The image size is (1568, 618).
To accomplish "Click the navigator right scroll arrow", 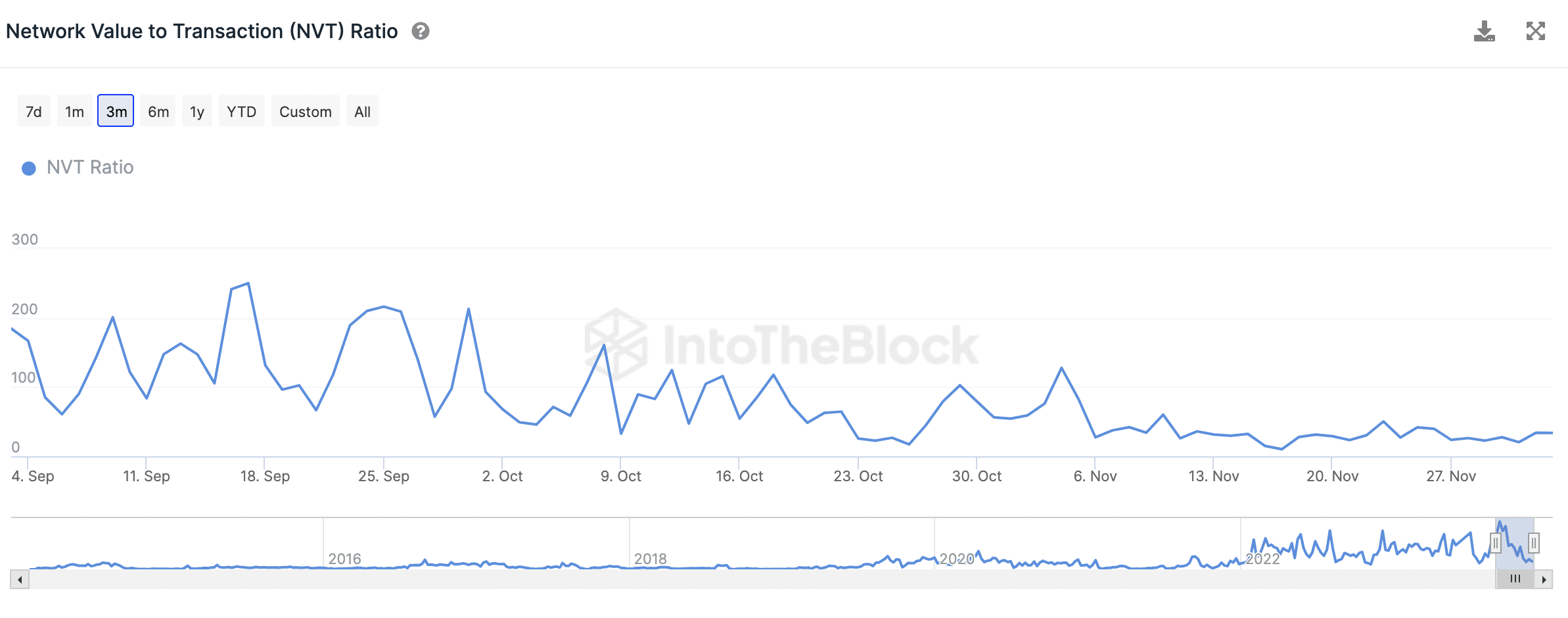I will (1544, 579).
